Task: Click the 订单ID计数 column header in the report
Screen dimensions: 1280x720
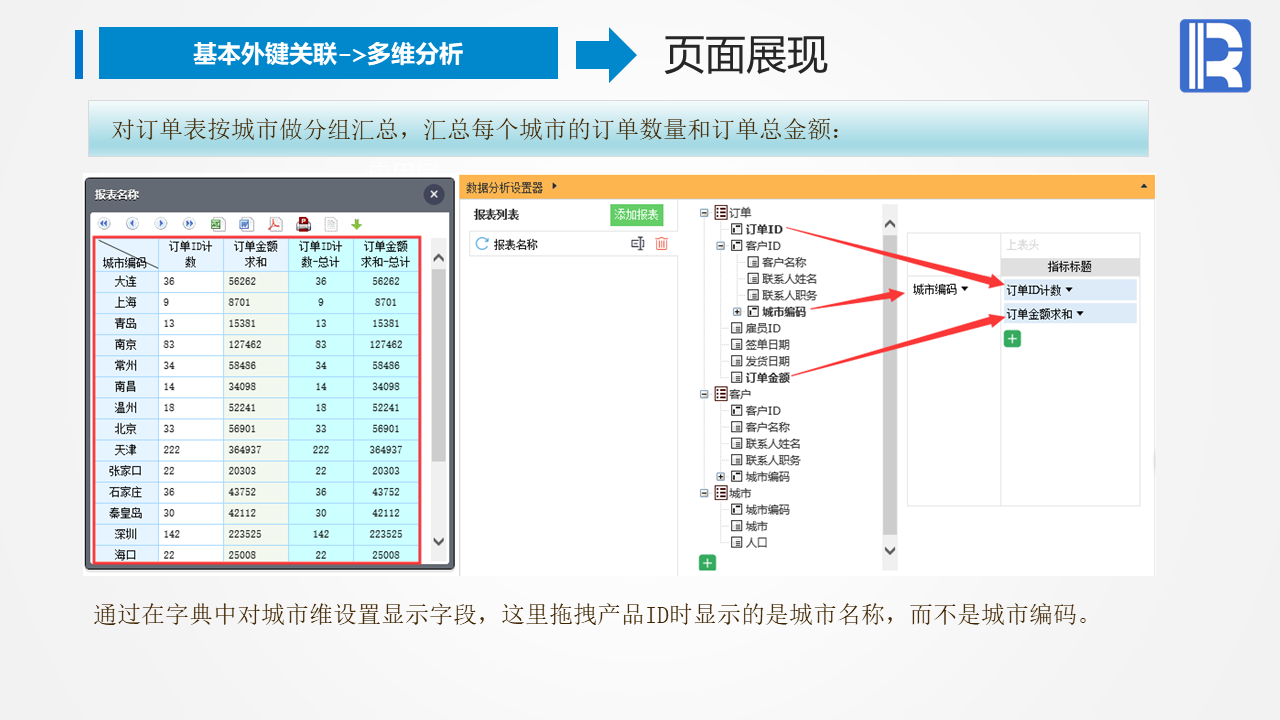Action: [x=191, y=254]
